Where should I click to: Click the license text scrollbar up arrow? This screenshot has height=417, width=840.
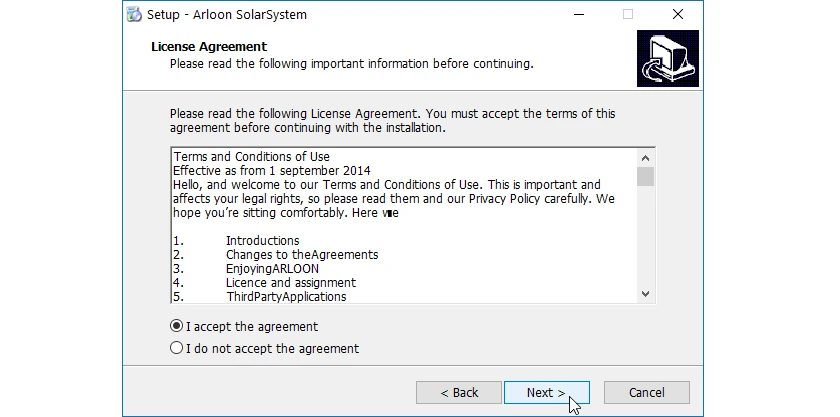click(x=645, y=158)
